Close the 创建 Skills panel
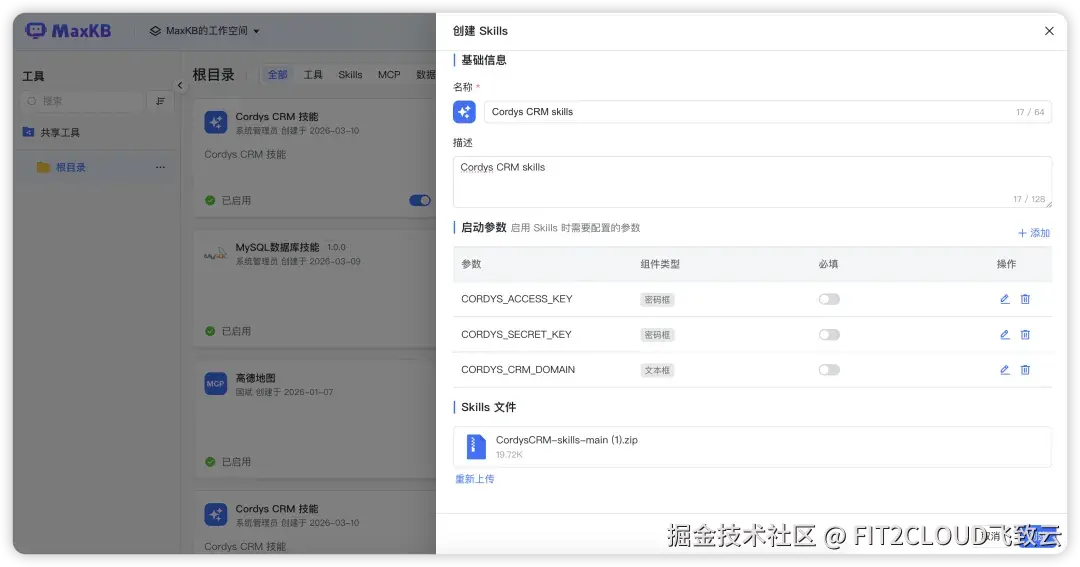This screenshot has height=567, width=1080. [x=1049, y=31]
